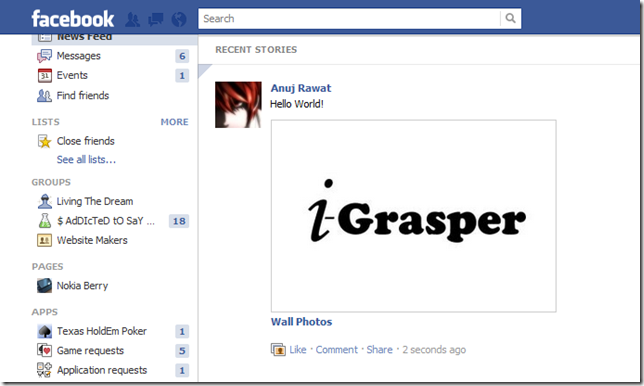Click the Messages count badge 6

tap(182, 56)
